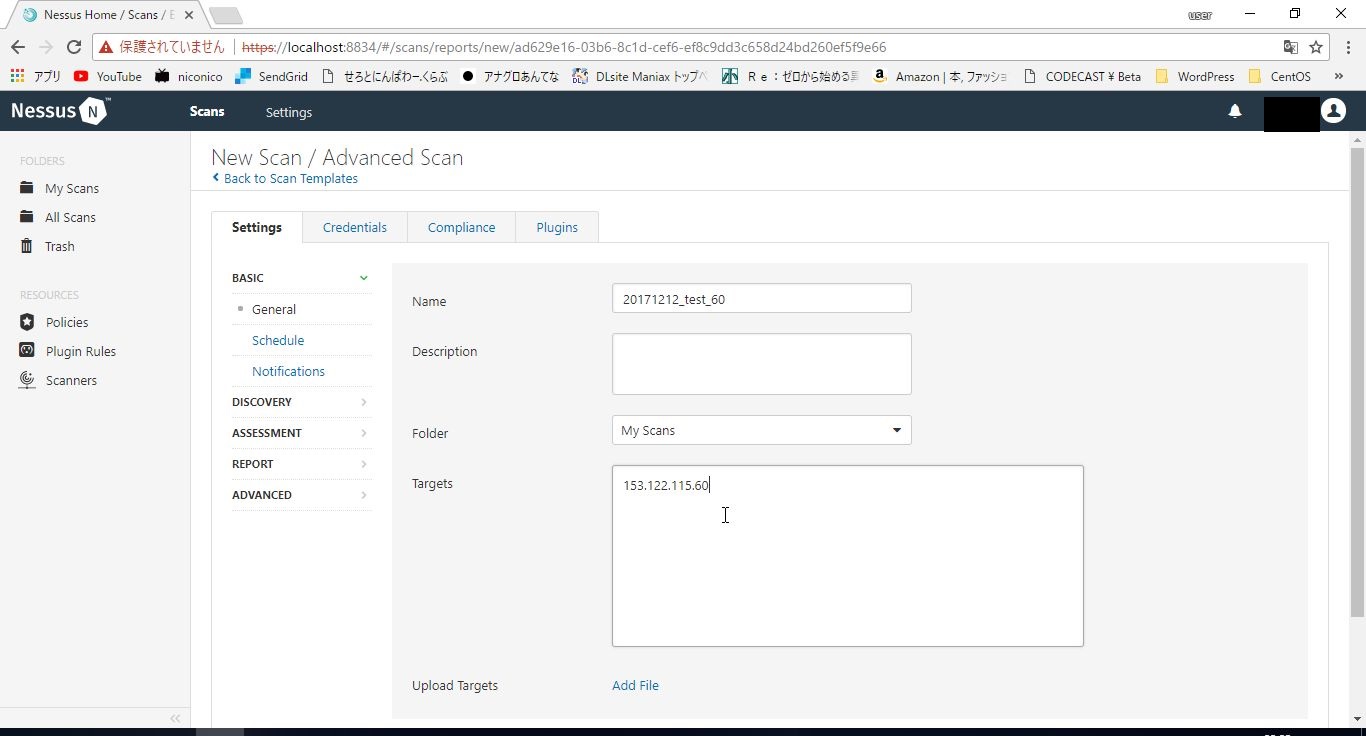Click the Nessus logo in header
Screen dimensions: 1366x736
tap(61, 111)
